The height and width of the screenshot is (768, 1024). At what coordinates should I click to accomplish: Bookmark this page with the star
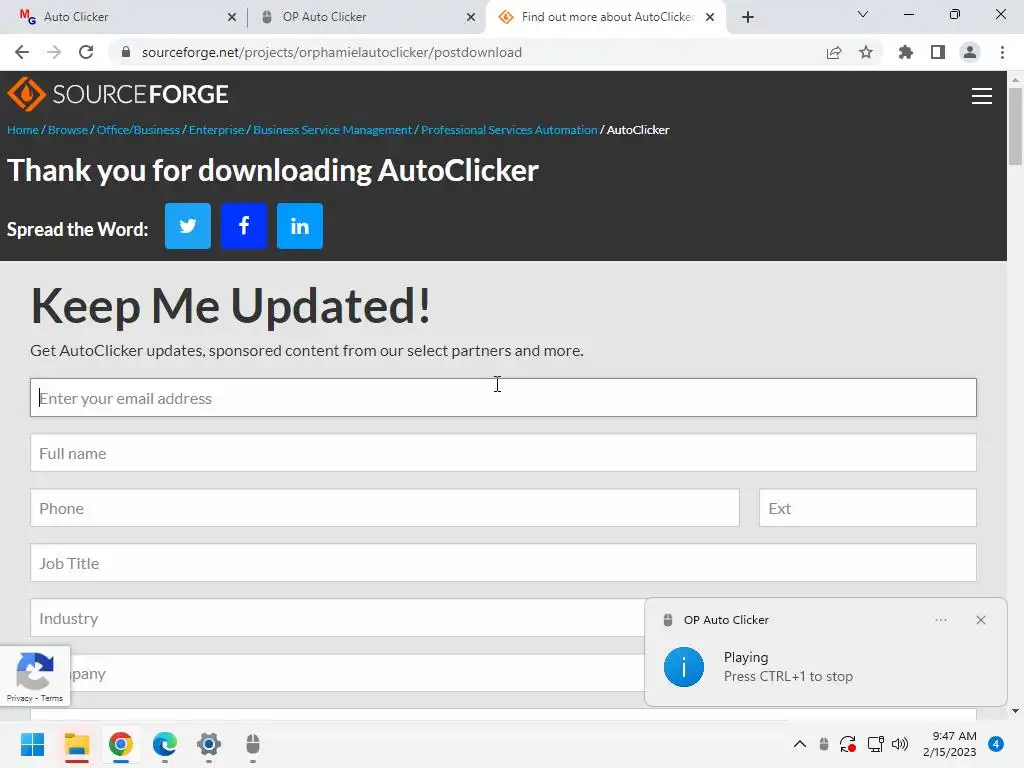point(866,52)
